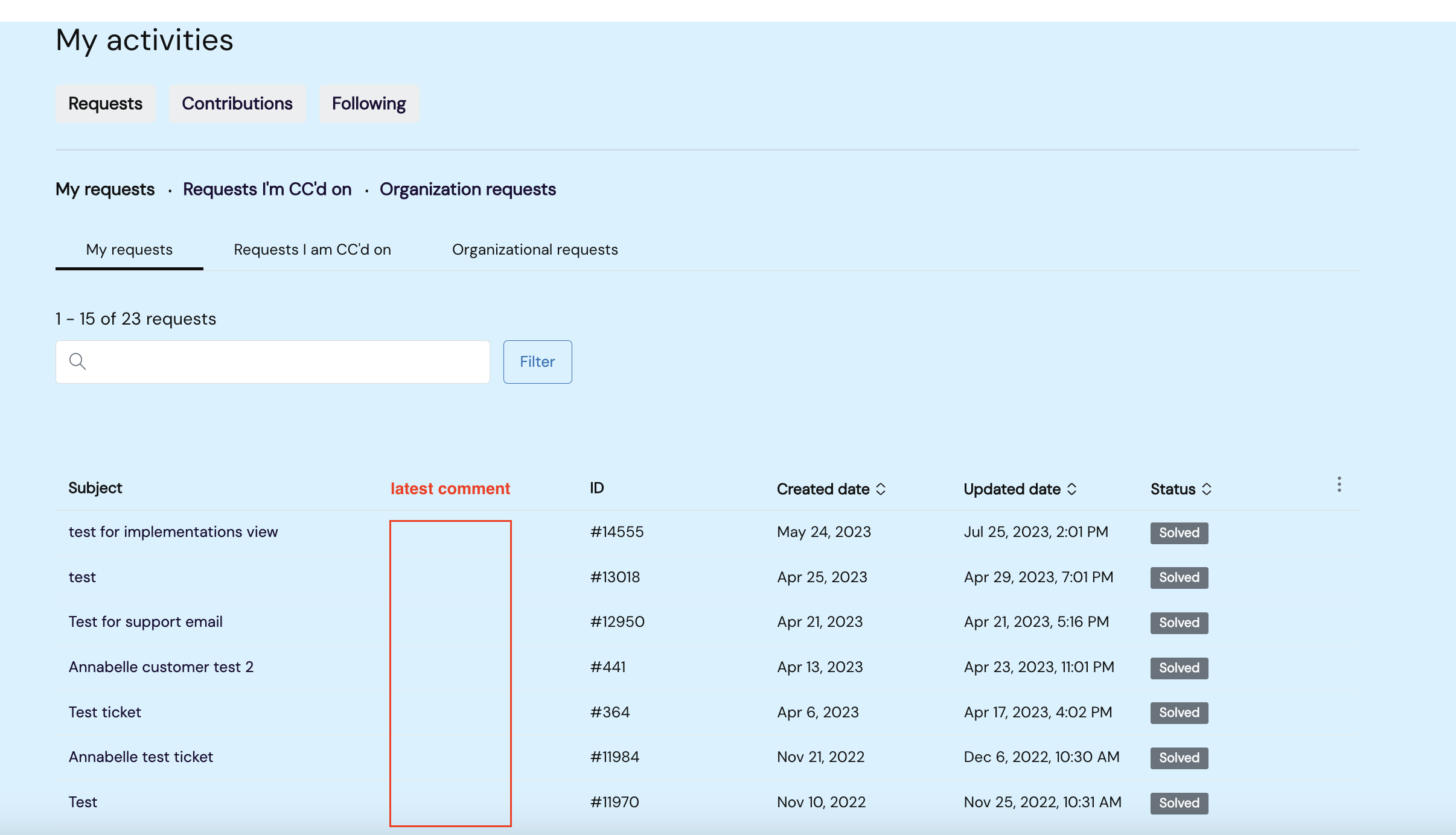Open 'Test for support email' request
The width and height of the screenshot is (1456, 835).
coord(145,621)
